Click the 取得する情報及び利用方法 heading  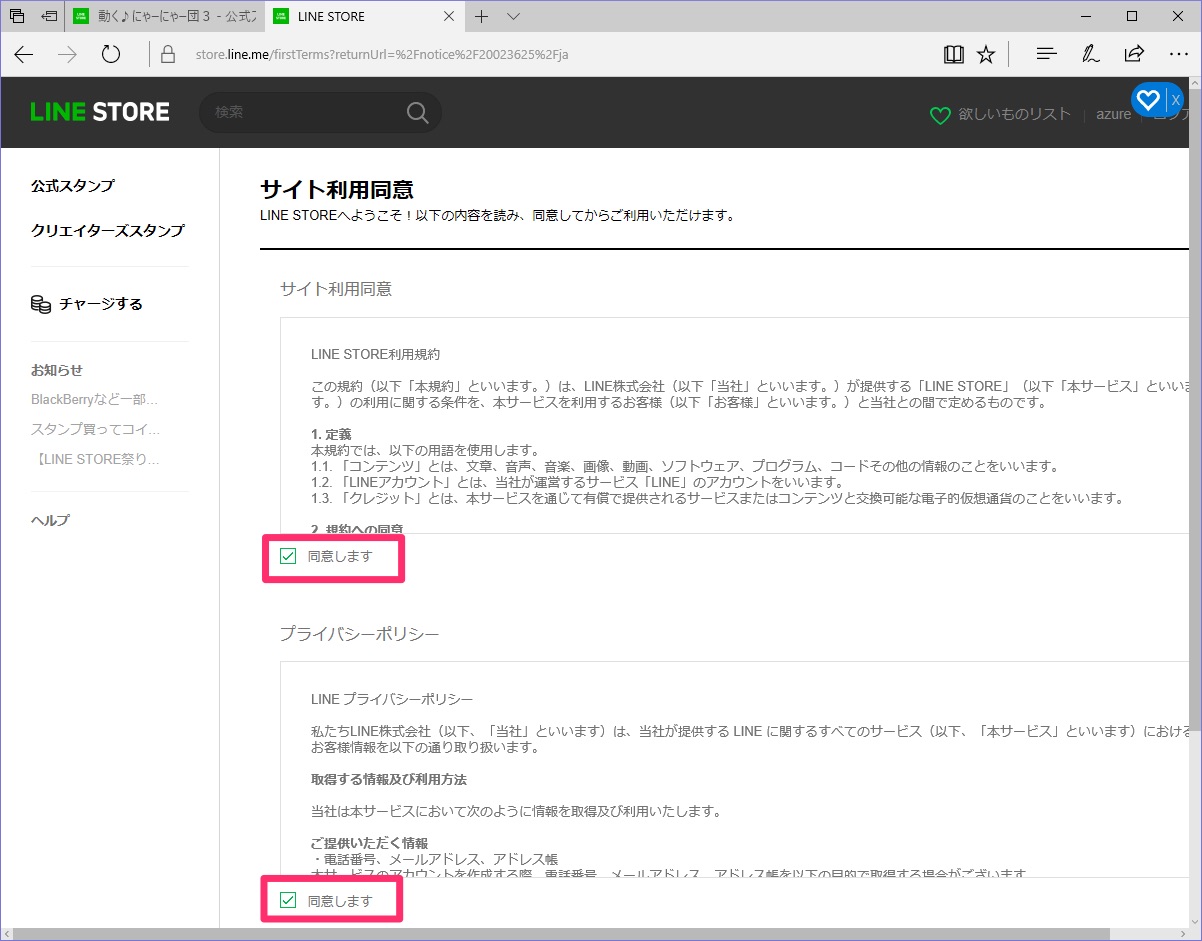[x=389, y=779]
